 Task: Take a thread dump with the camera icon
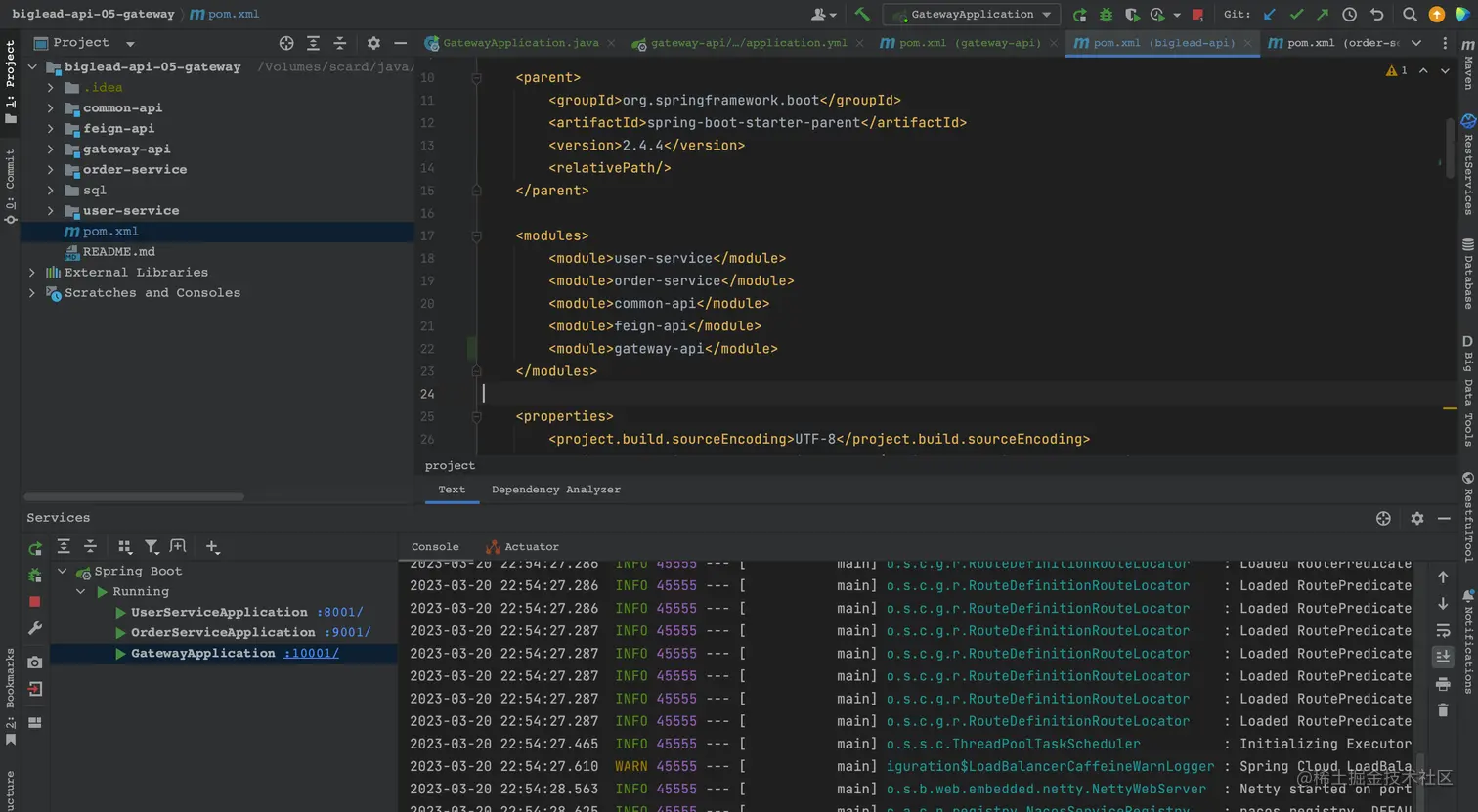click(35, 662)
